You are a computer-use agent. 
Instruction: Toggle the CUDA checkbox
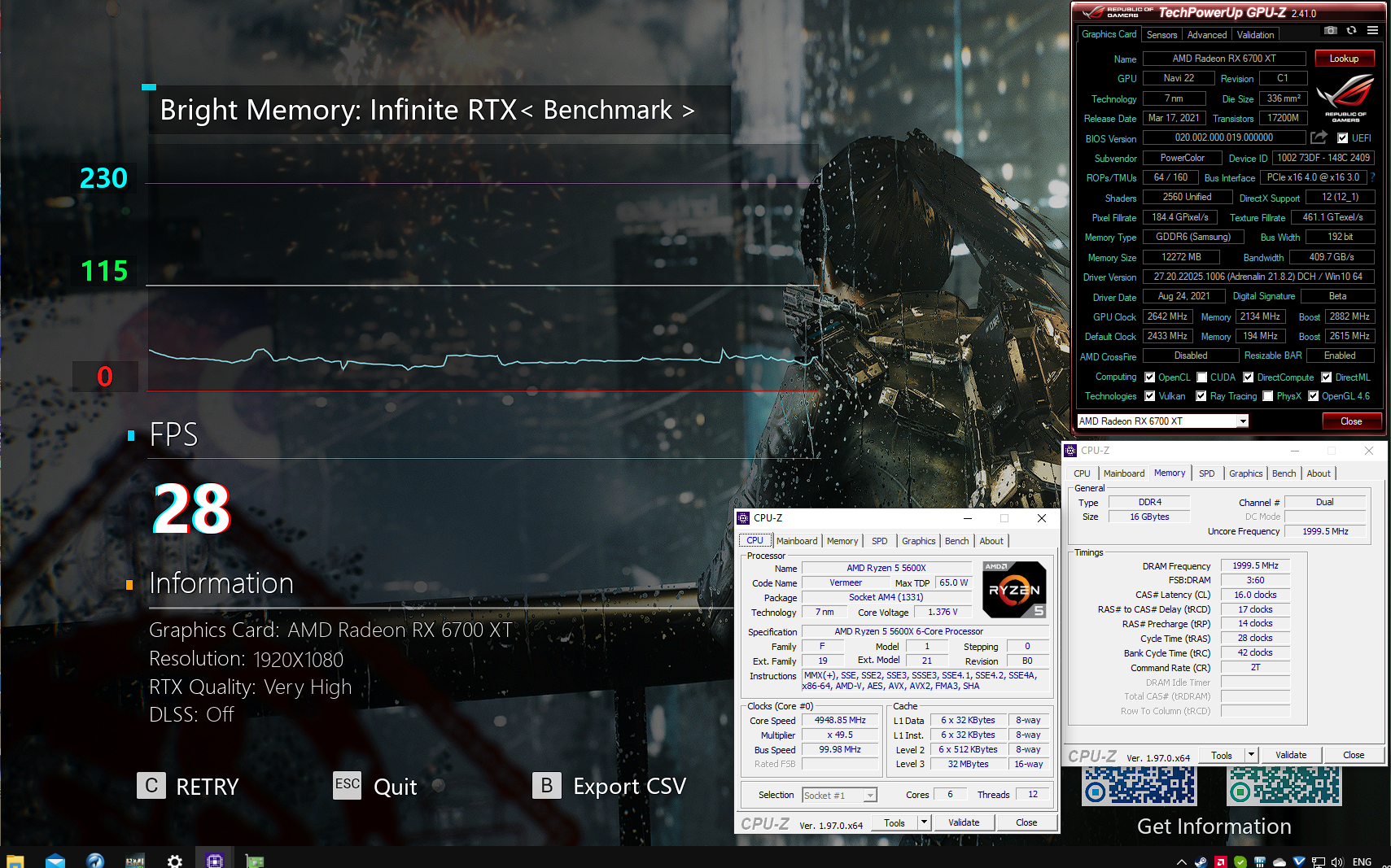1201,377
